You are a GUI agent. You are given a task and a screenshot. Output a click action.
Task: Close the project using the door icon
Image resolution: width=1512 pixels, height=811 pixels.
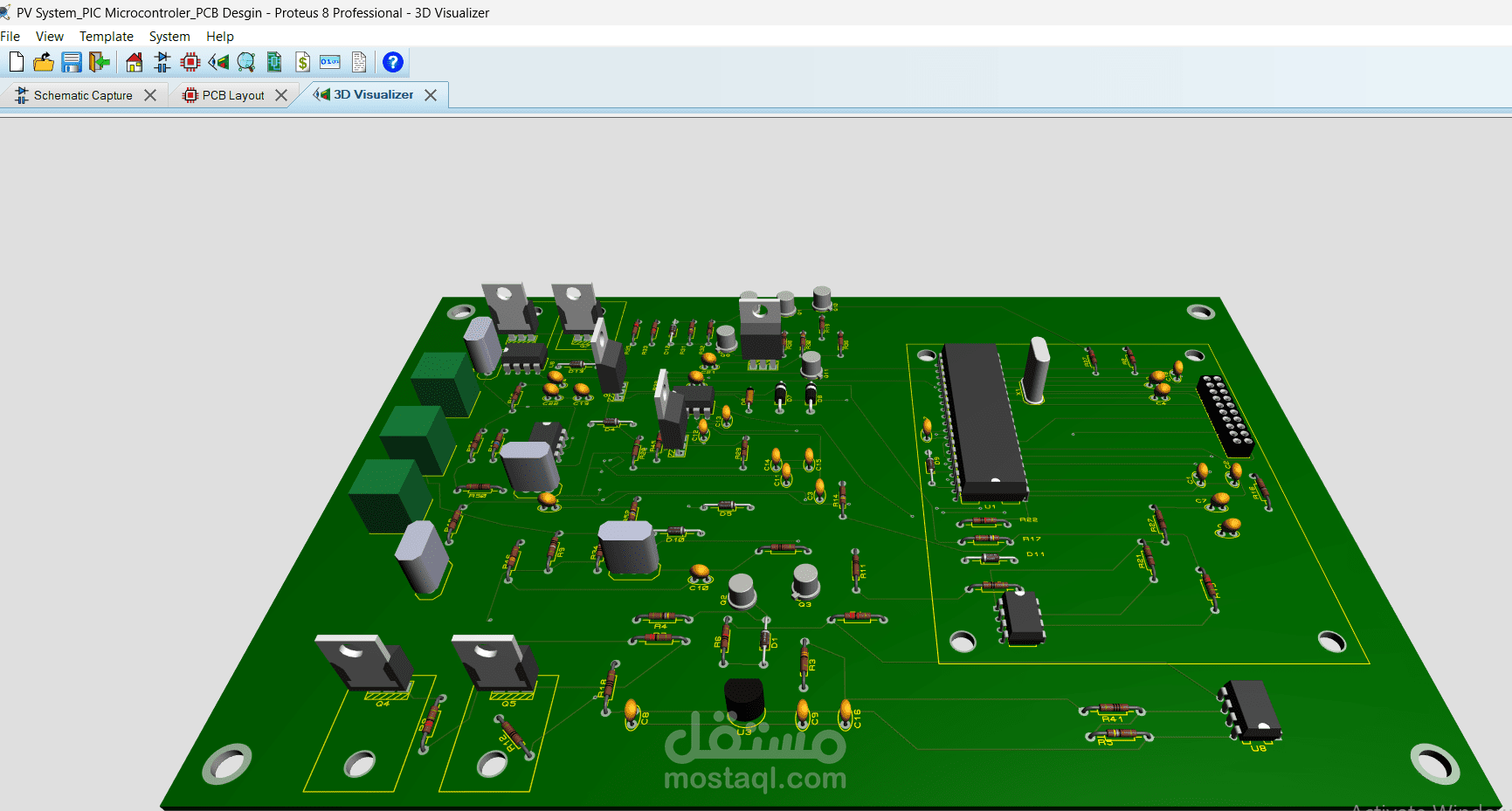[100, 62]
